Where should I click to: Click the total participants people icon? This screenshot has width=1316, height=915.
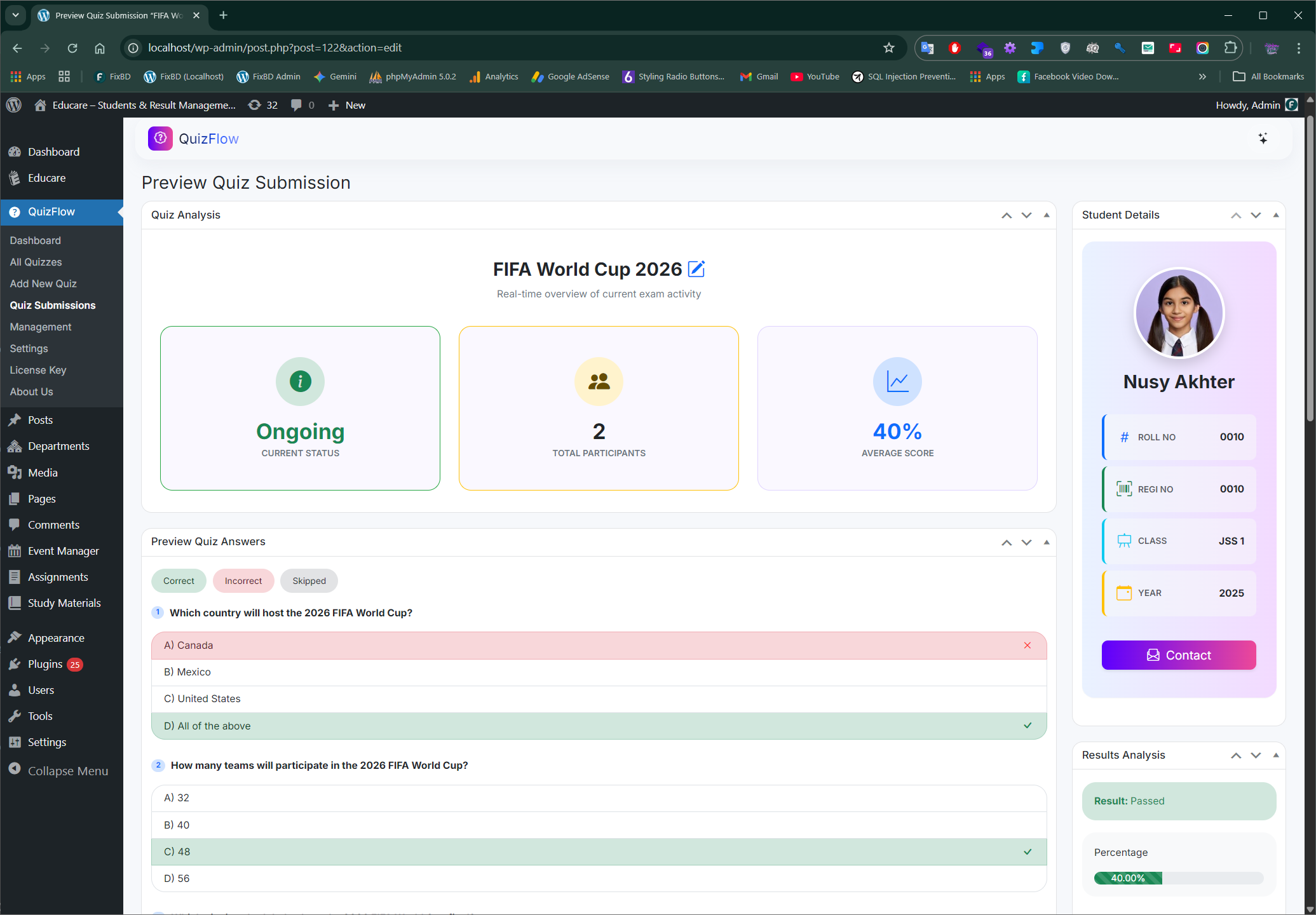[599, 381]
